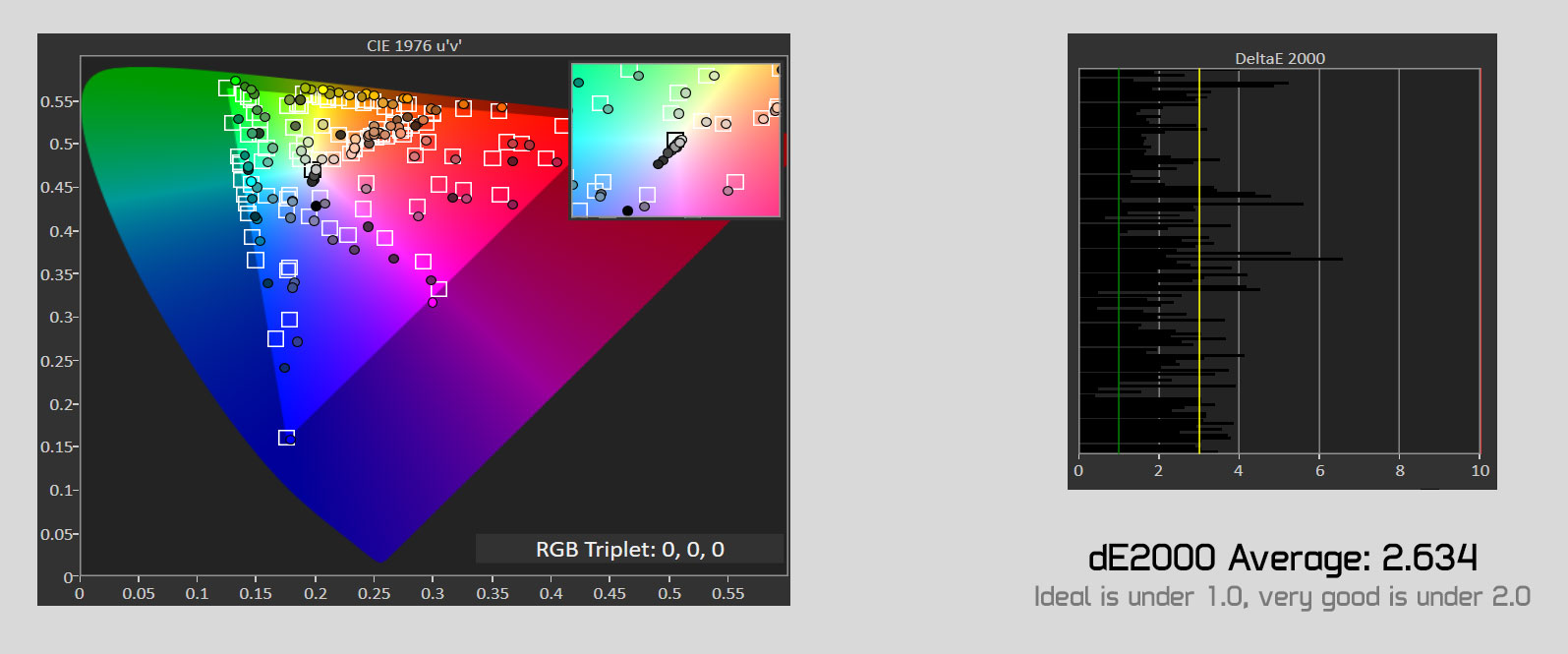Select the magenta measured dot at the gamut edge
This screenshot has width=1568, height=654.
point(433,303)
